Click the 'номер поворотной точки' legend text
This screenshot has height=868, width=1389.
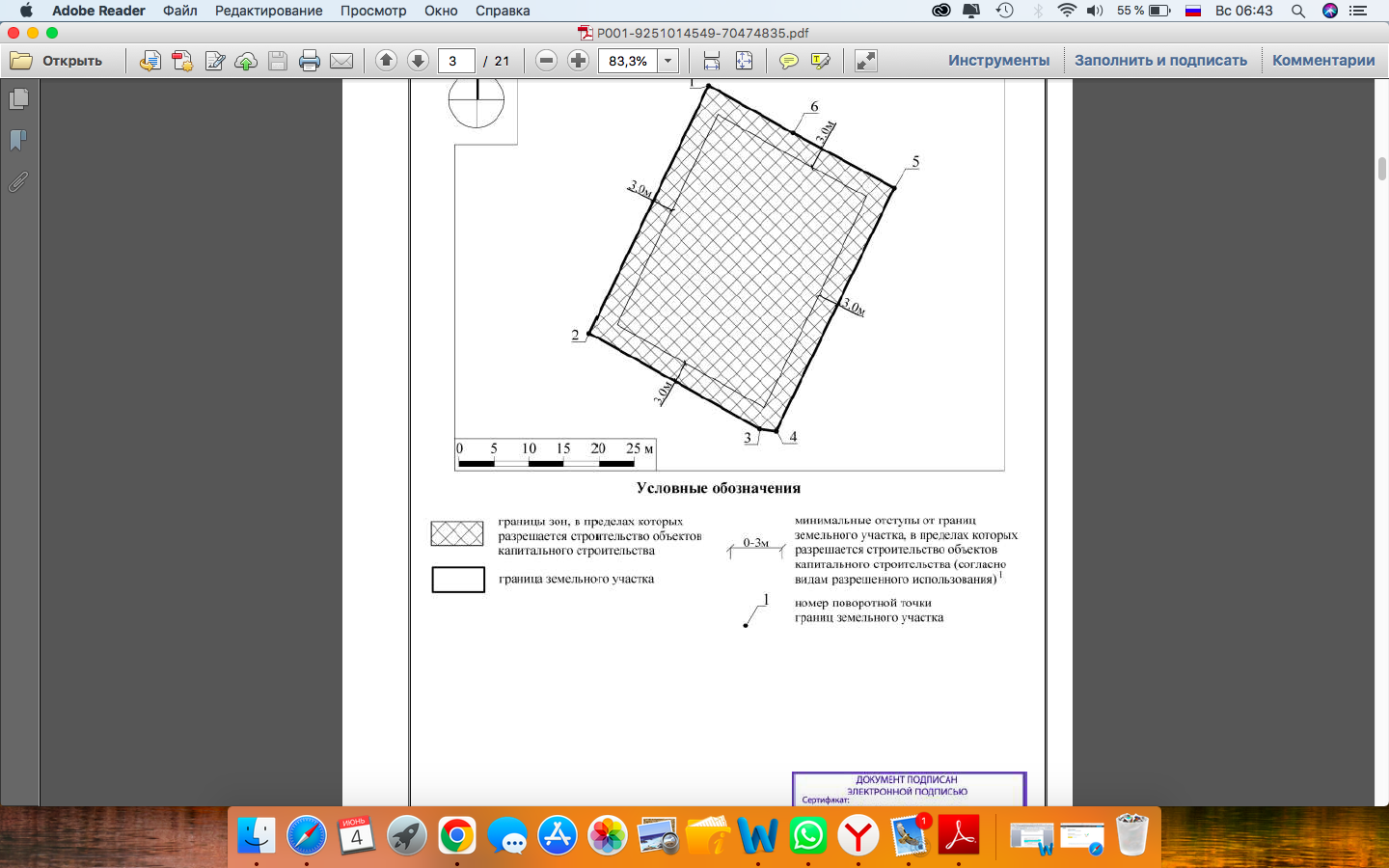[863, 603]
